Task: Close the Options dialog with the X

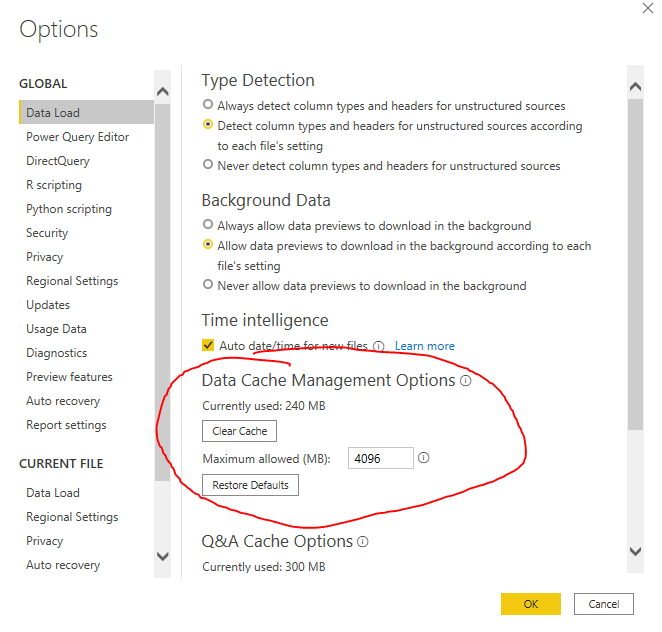Action: 648,8
